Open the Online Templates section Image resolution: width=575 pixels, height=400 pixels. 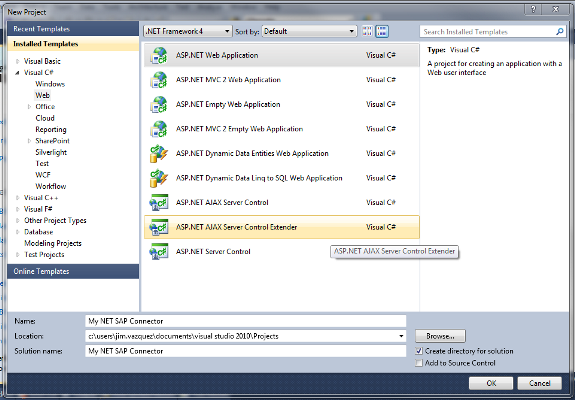coord(73,271)
